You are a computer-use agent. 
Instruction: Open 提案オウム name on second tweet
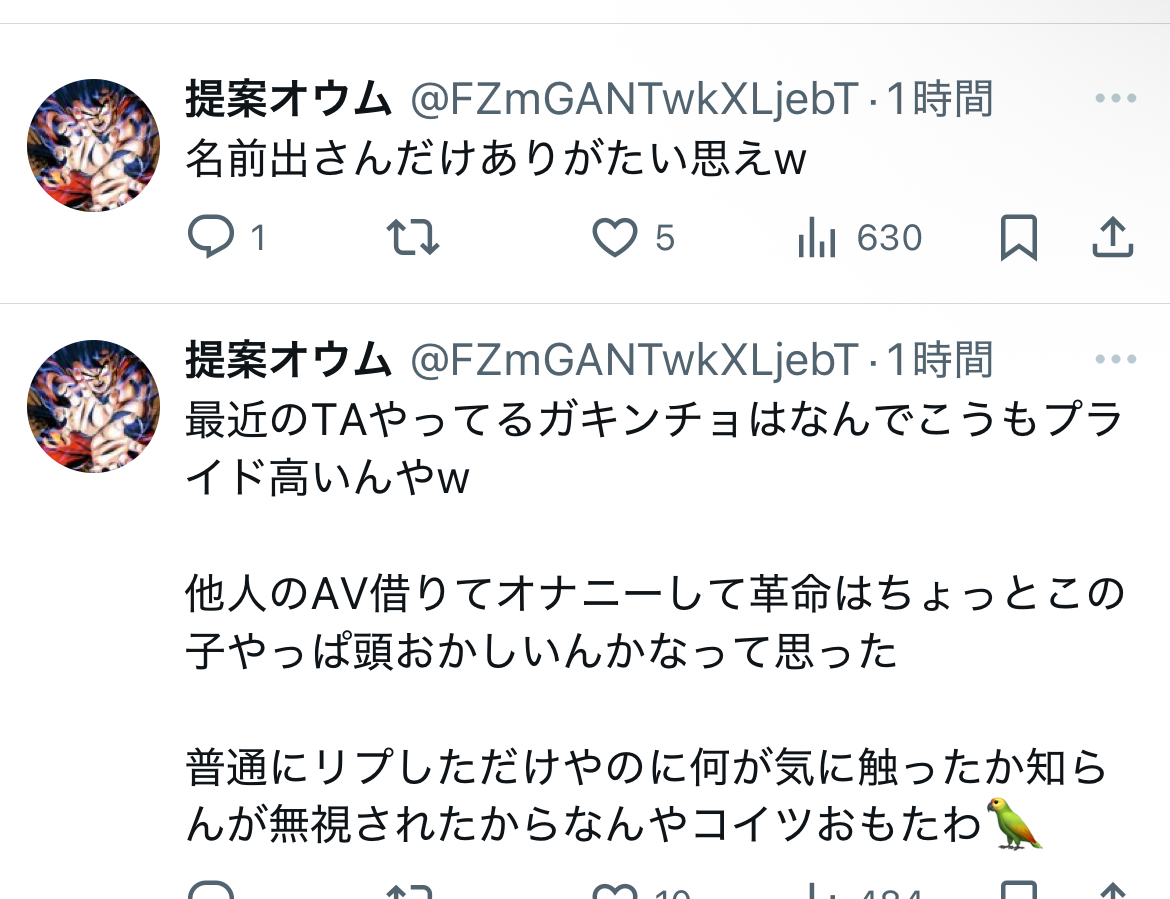[x=289, y=360]
